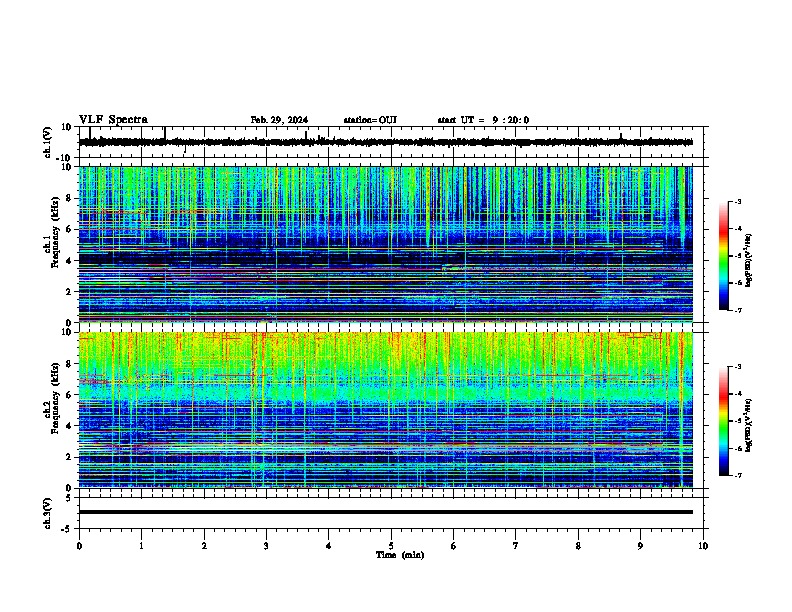This screenshot has height=612, width=792.
Task: Click the "-3" label on ch.1 color bar
Action: point(738,202)
